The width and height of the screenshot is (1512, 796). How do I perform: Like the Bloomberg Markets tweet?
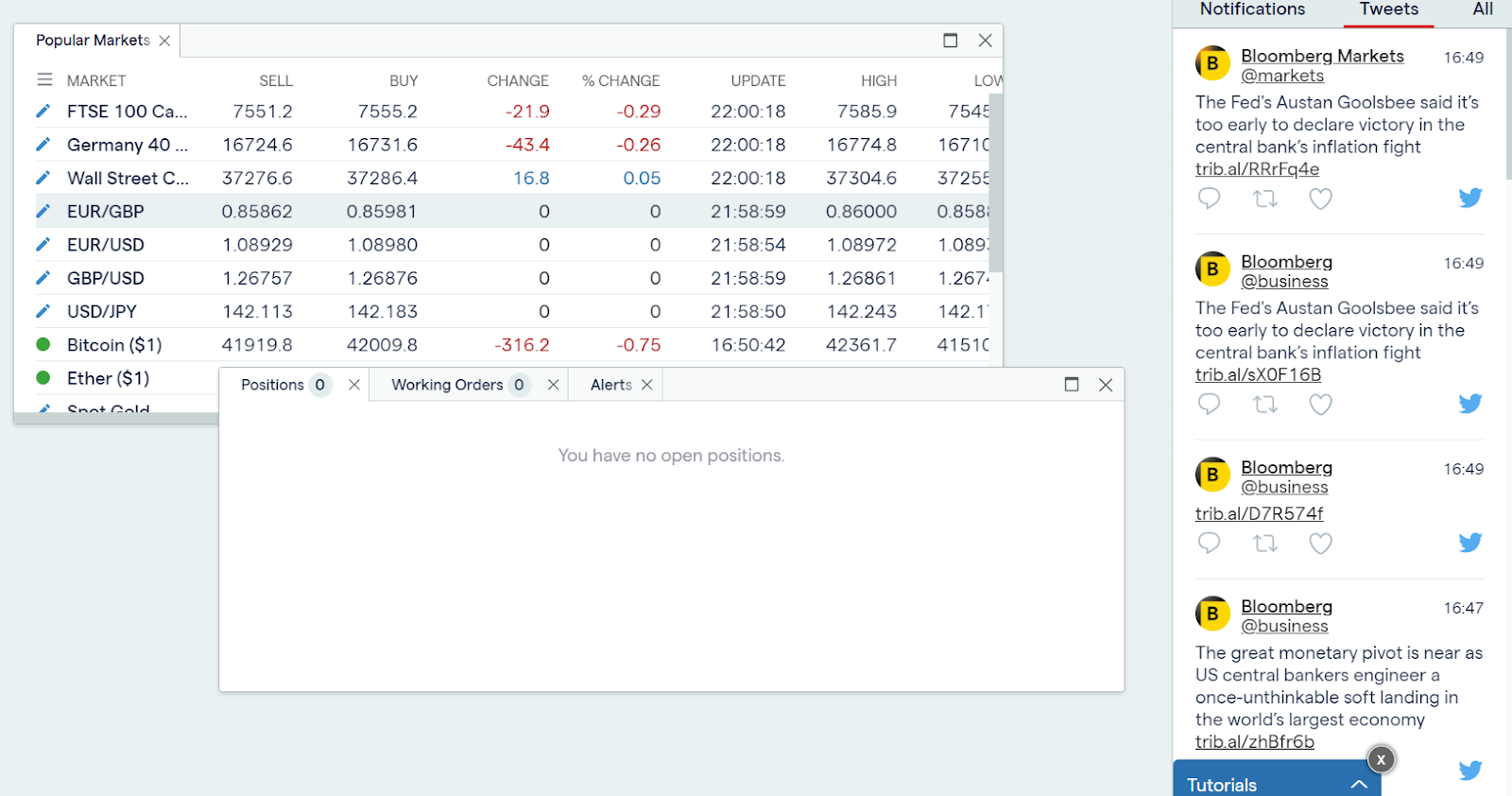click(x=1320, y=199)
